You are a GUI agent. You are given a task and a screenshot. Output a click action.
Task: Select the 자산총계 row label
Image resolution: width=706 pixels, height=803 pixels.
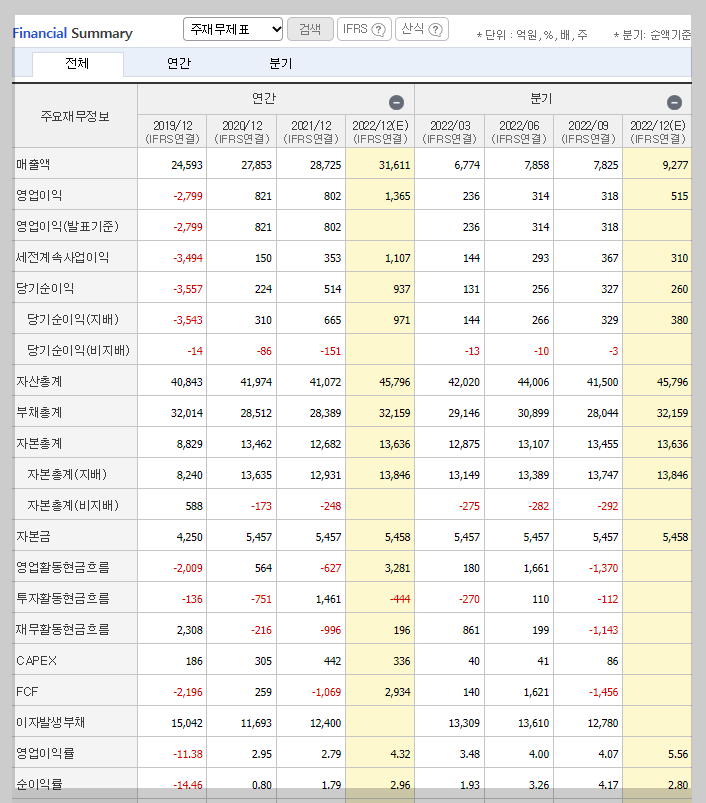pos(39,382)
